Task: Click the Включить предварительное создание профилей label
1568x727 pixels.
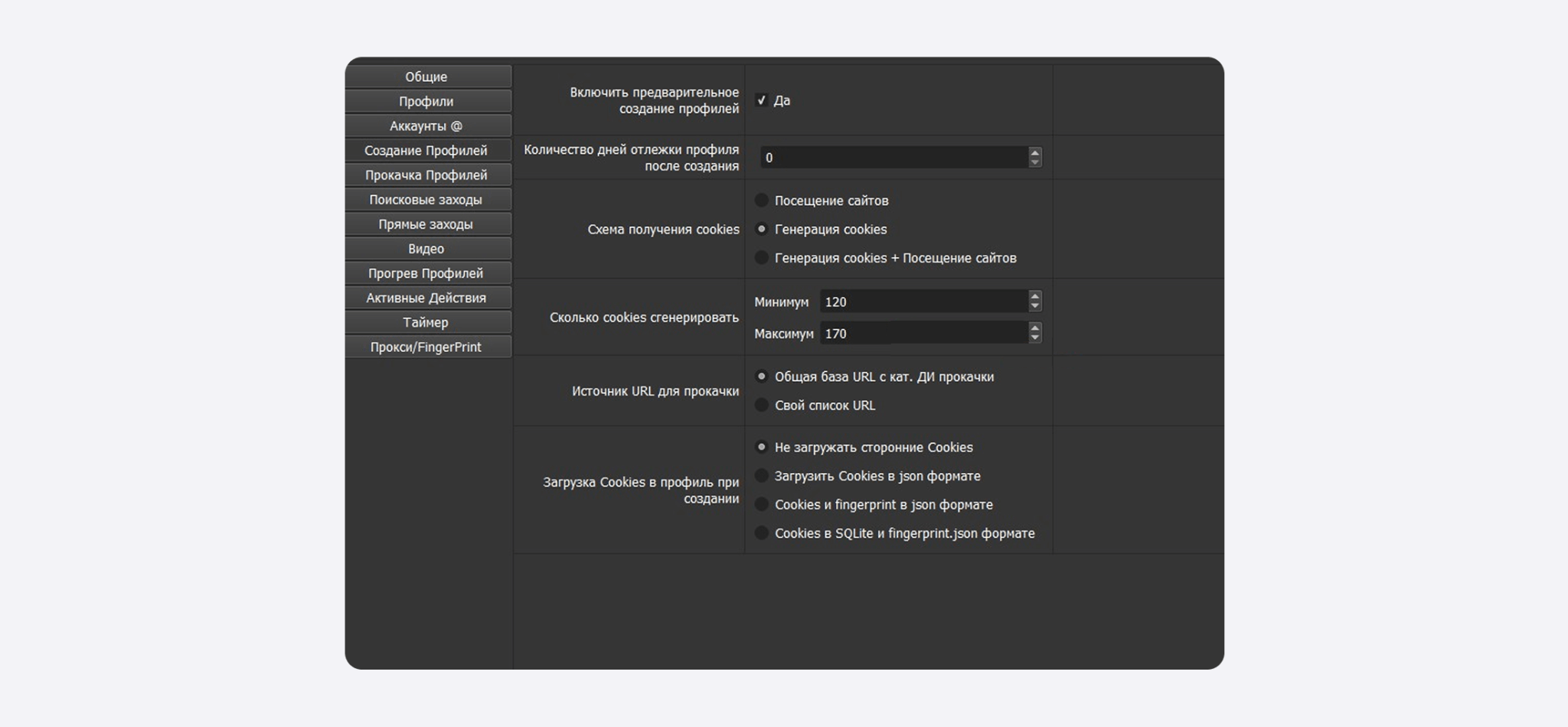Action: coord(655,100)
